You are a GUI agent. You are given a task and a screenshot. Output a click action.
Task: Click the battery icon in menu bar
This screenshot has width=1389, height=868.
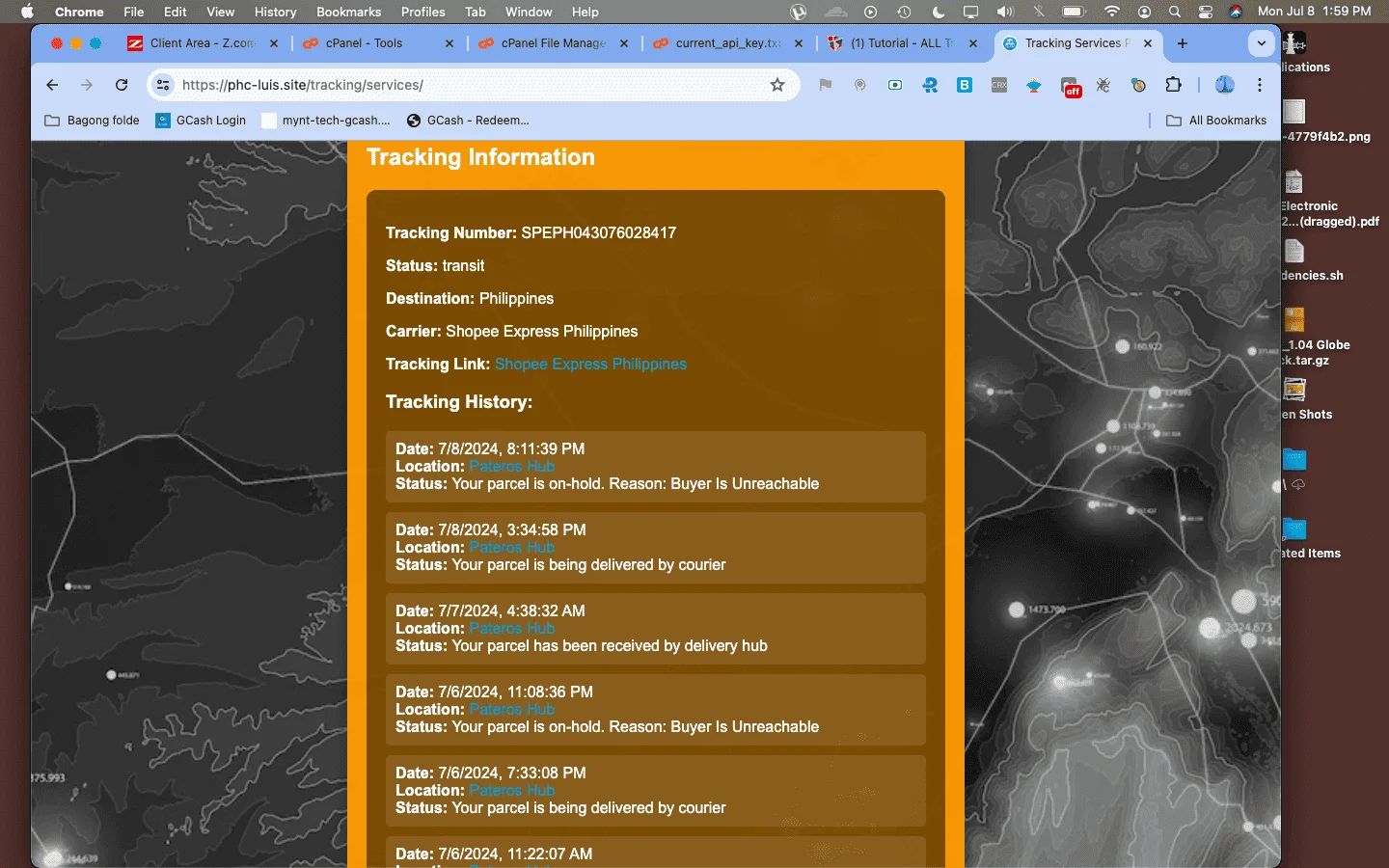point(1074,12)
